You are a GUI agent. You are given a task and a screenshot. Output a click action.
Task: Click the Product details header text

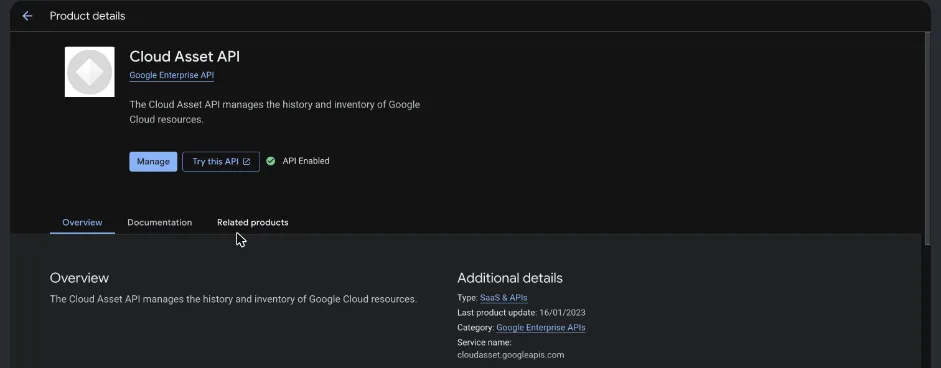88,16
